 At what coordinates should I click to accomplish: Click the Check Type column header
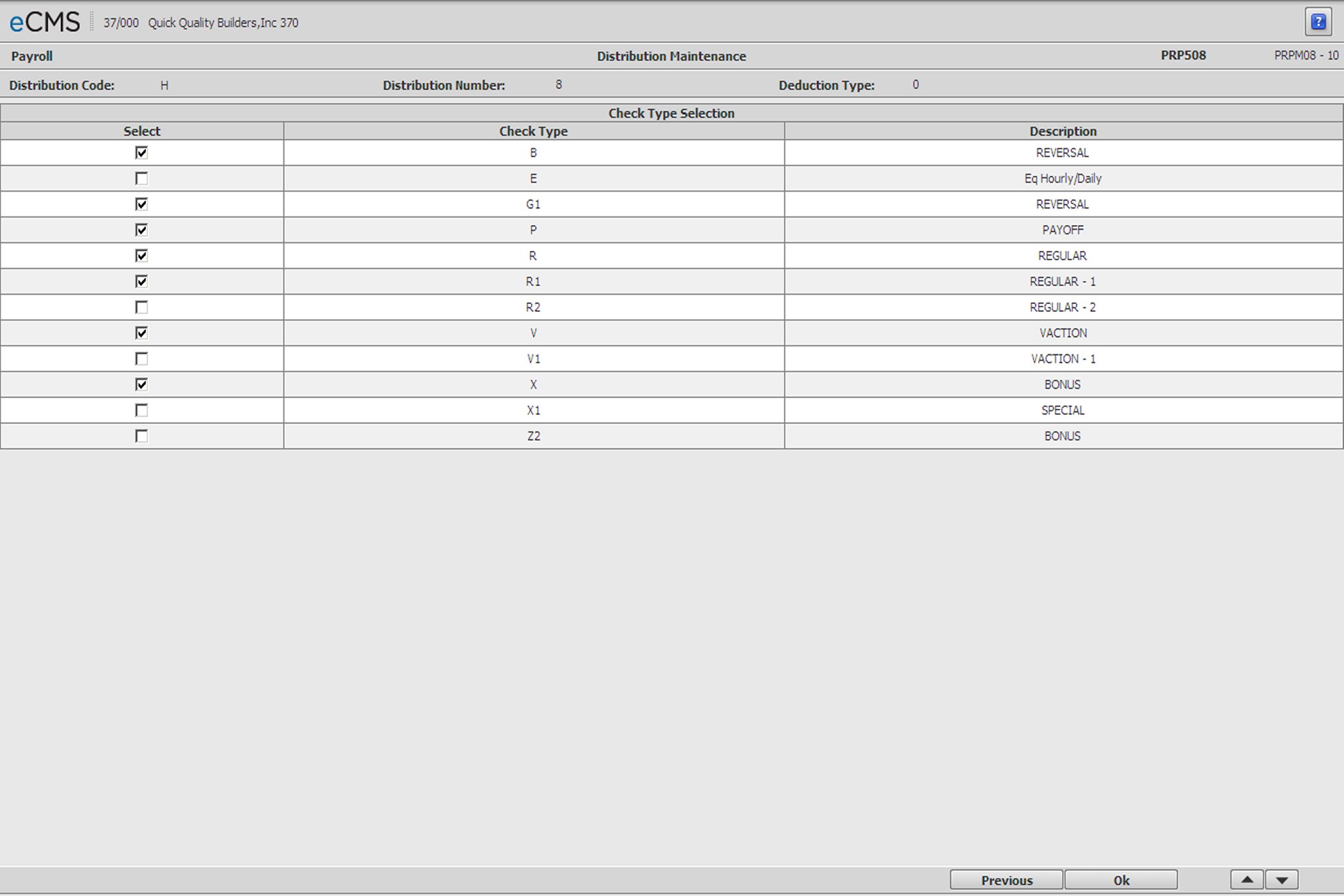pyautogui.click(x=534, y=131)
